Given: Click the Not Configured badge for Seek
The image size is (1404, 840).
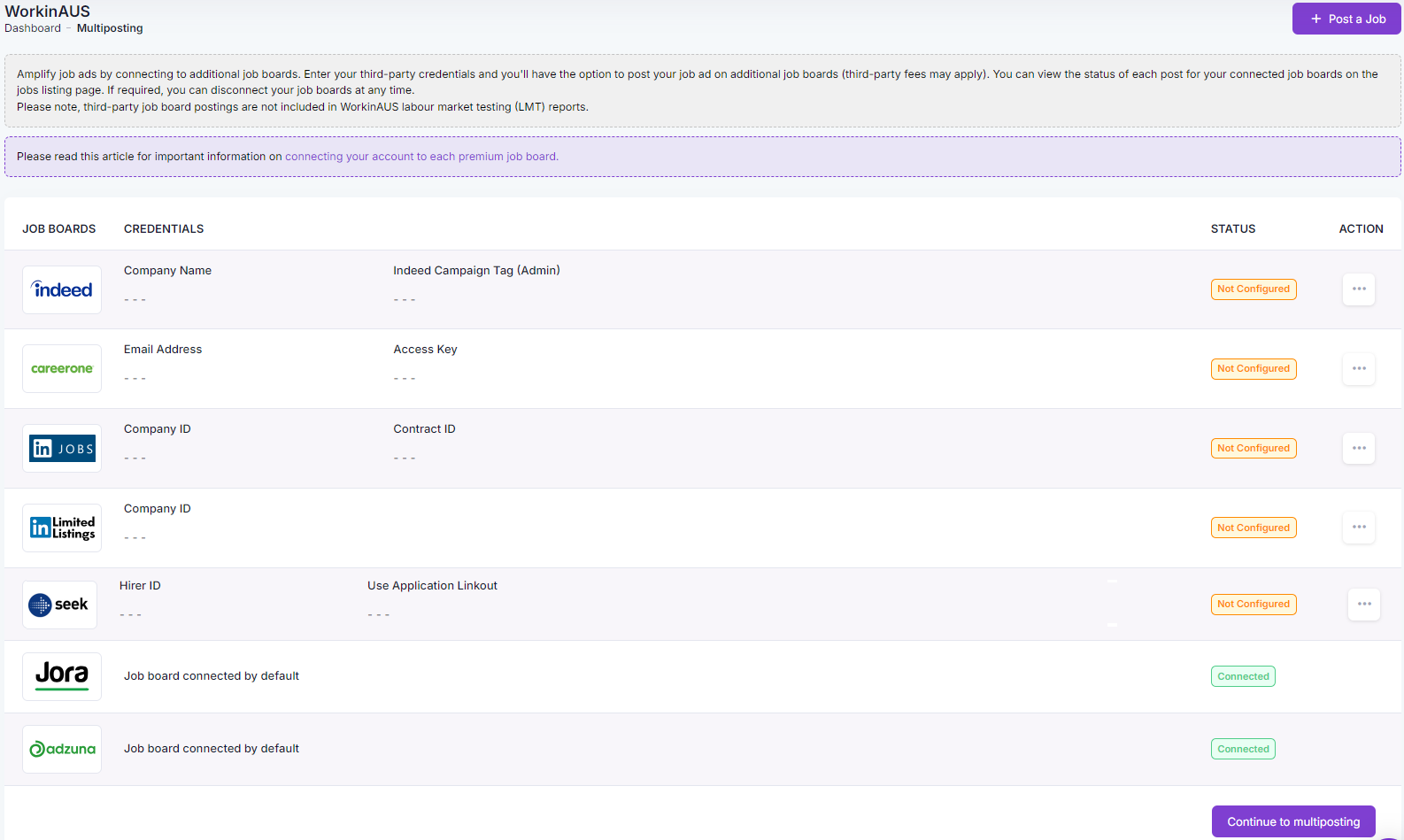Looking at the screenshot, I should click(x=1254, y=605).
